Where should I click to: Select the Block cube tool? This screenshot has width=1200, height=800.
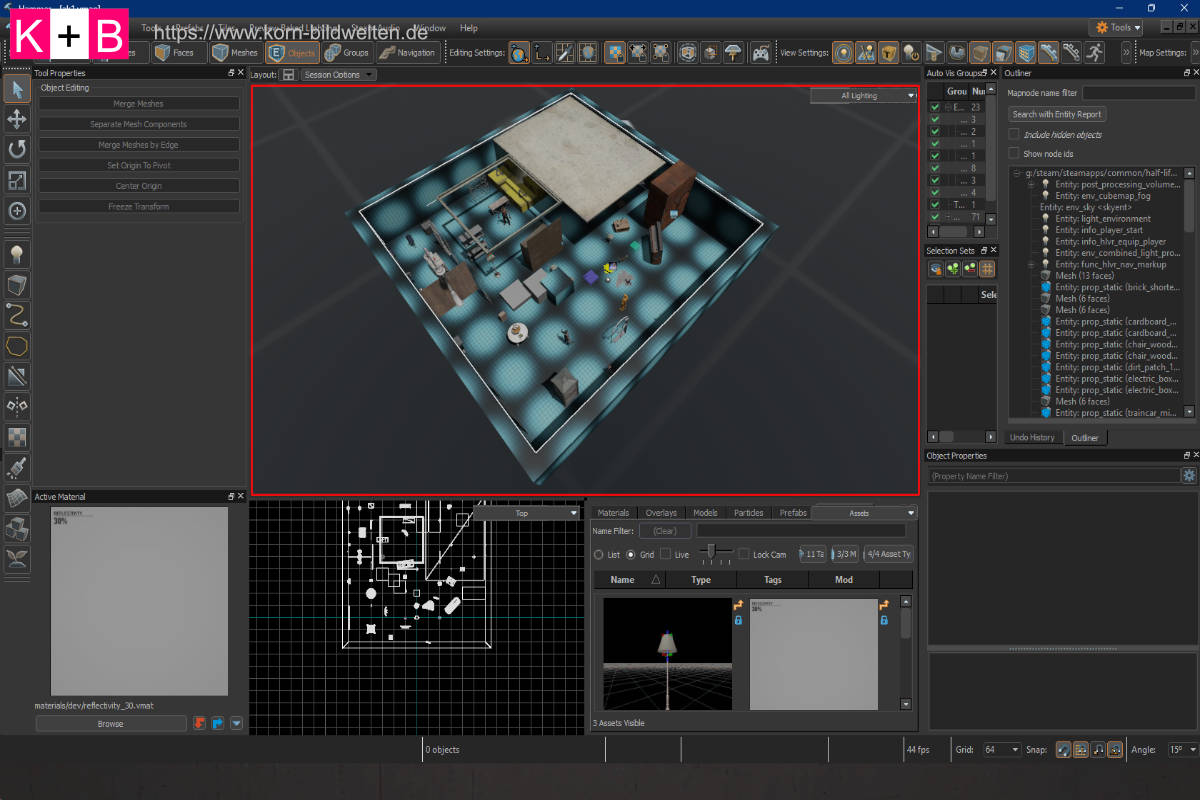tap(17, 285)
